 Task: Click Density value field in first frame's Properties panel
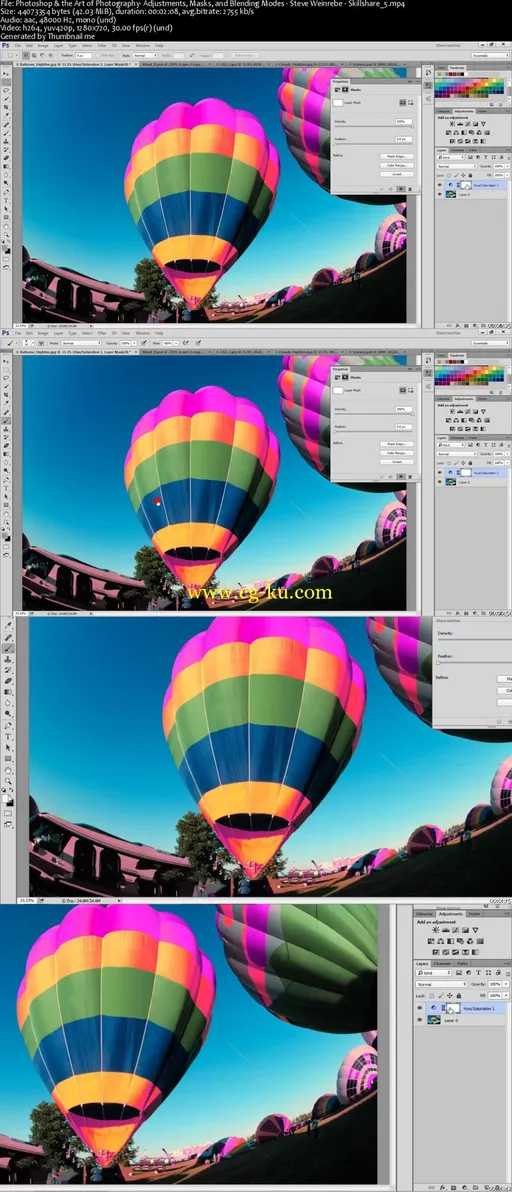click(404, 122)
